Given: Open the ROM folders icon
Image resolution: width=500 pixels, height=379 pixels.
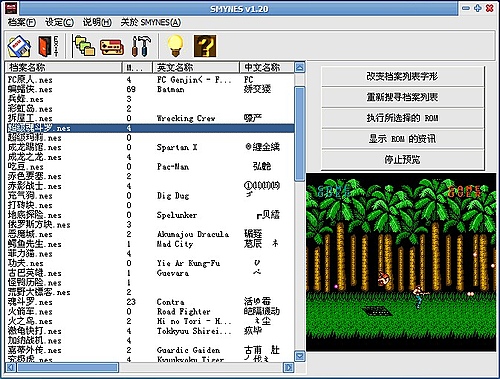Looking at the screenshot, I should coord(83,46).
